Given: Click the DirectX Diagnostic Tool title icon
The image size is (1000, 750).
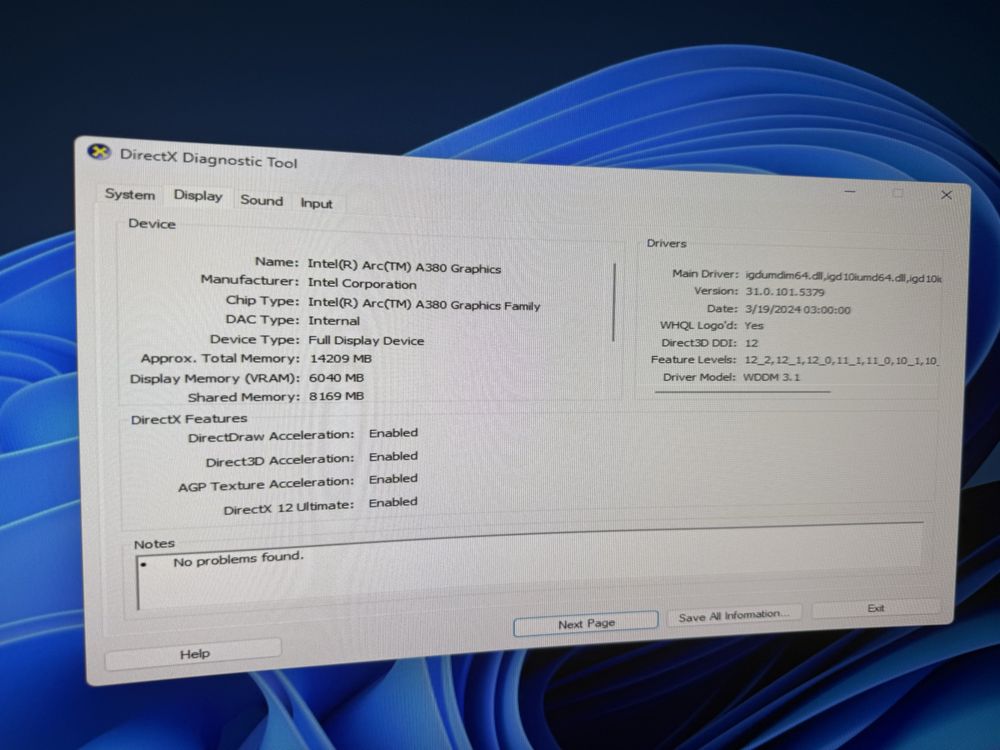Looking at the screenshot, I should 99,152.
